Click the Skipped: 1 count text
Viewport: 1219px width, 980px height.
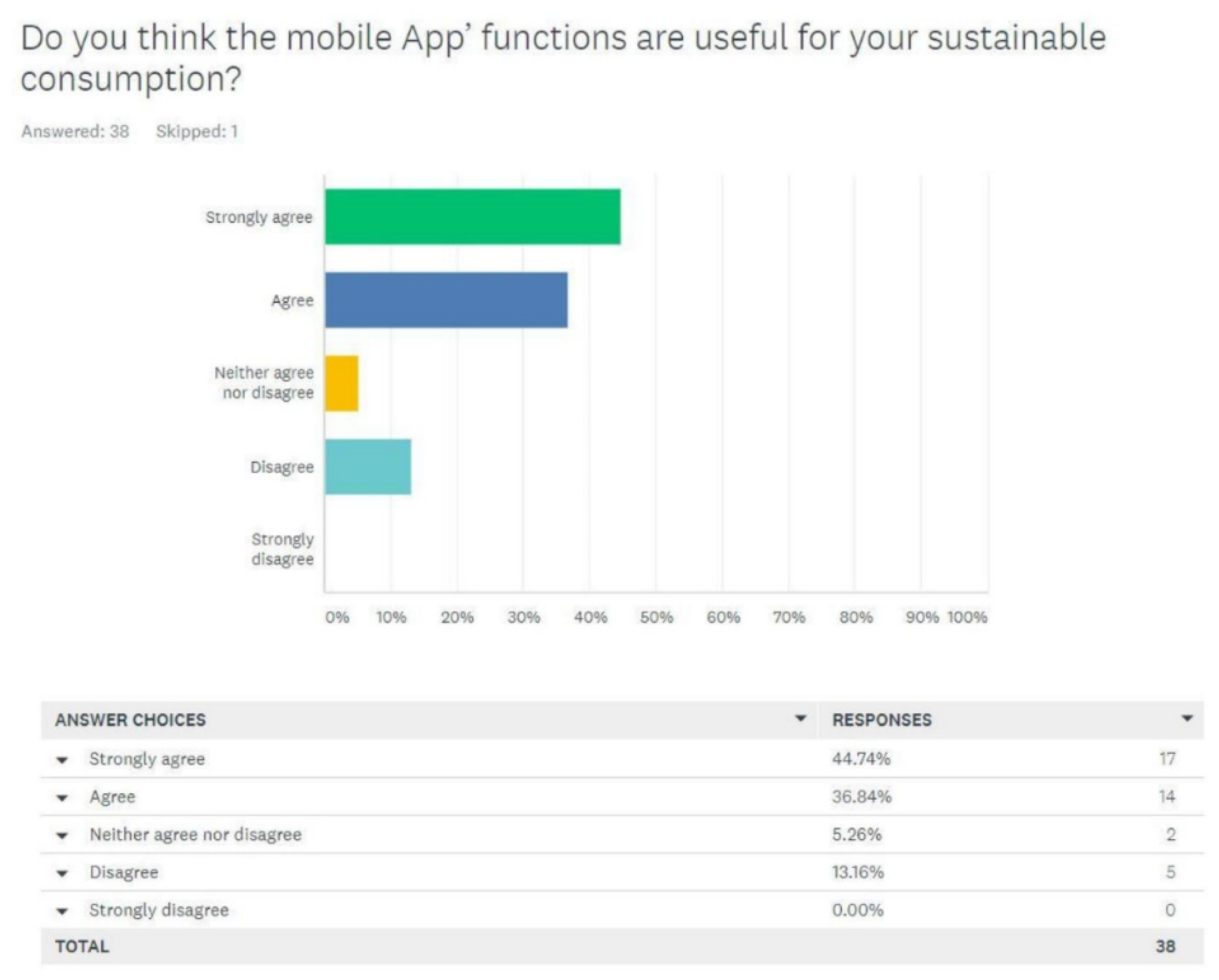pyautogui.click(x=197, y=132)
